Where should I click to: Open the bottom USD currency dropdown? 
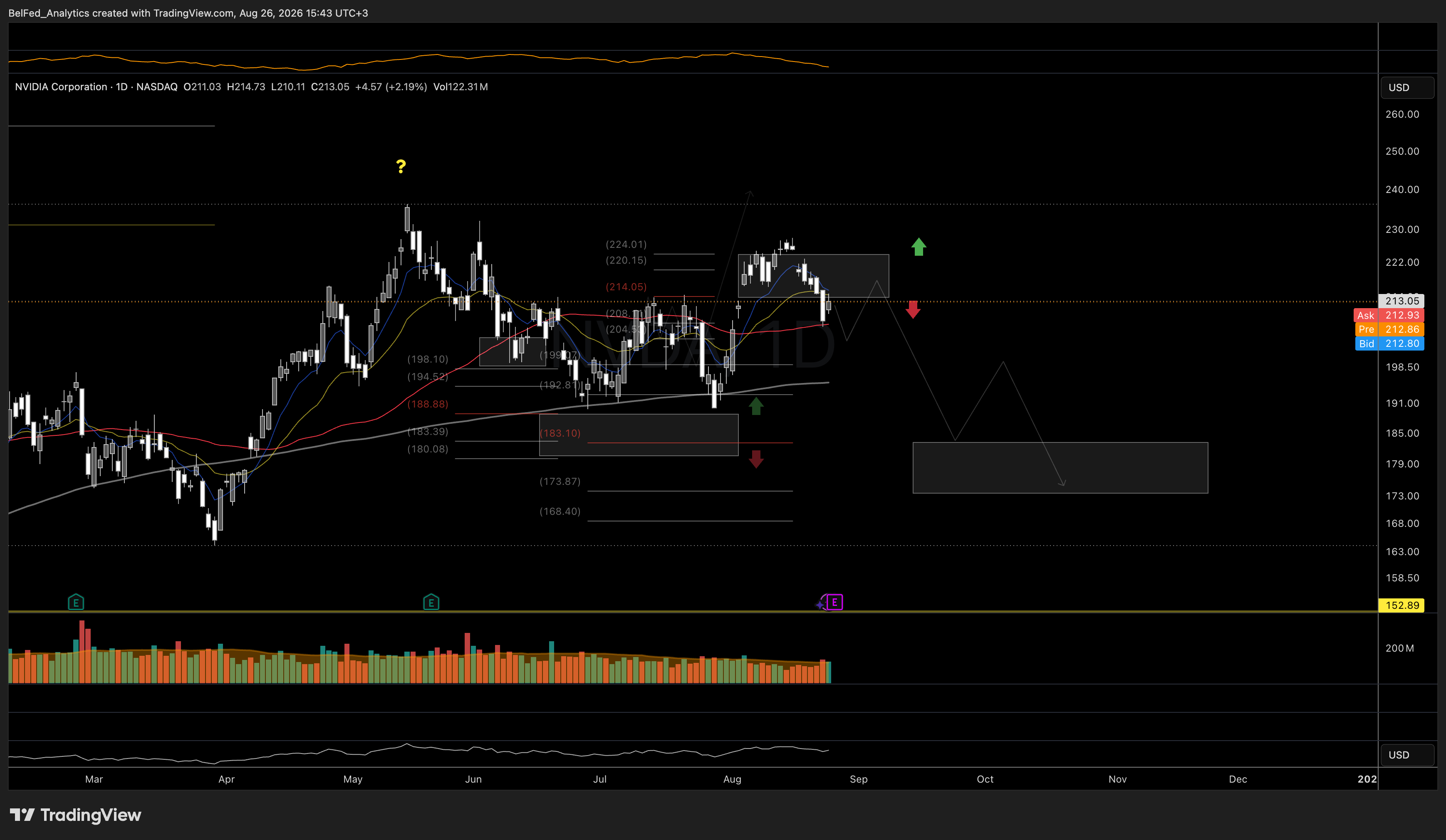pos(1407,754)
